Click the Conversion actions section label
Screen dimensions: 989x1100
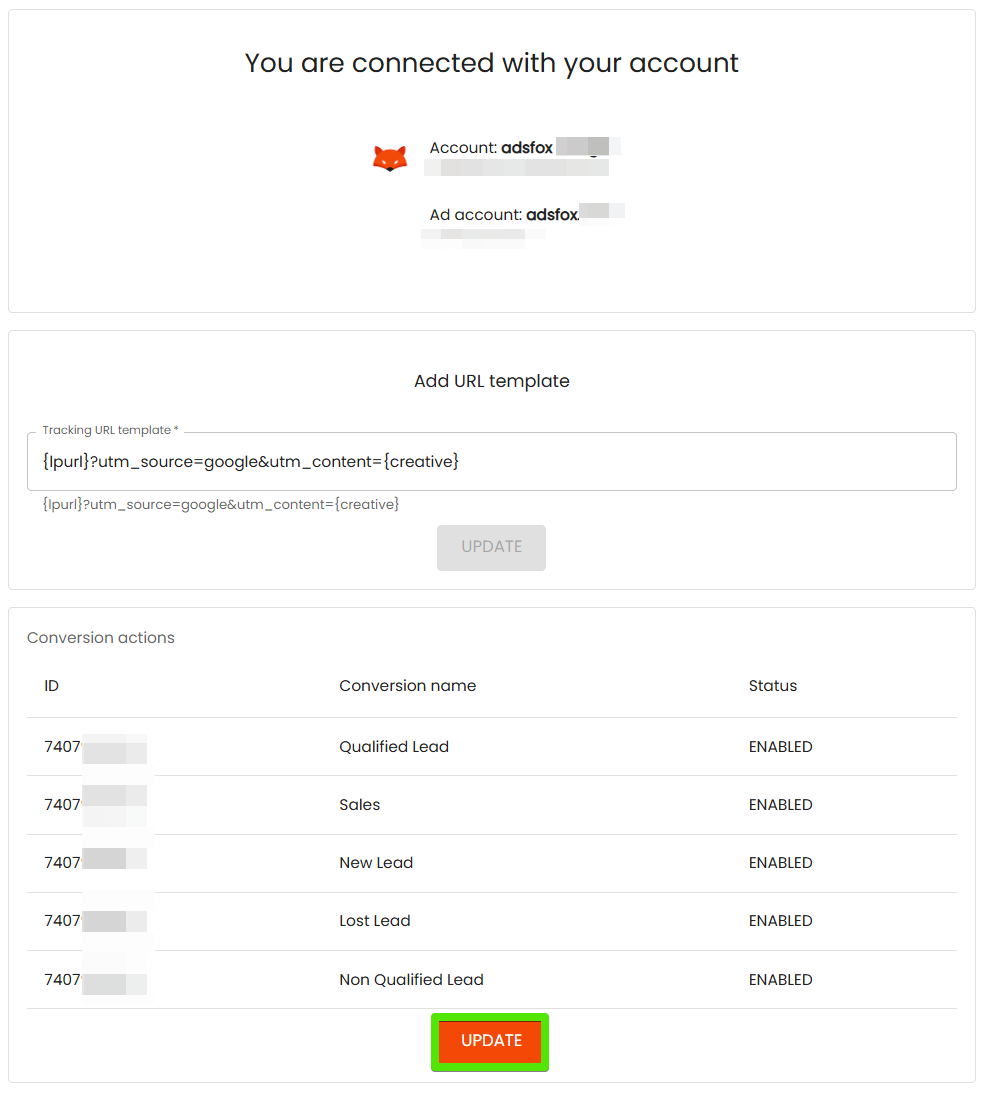101,638
